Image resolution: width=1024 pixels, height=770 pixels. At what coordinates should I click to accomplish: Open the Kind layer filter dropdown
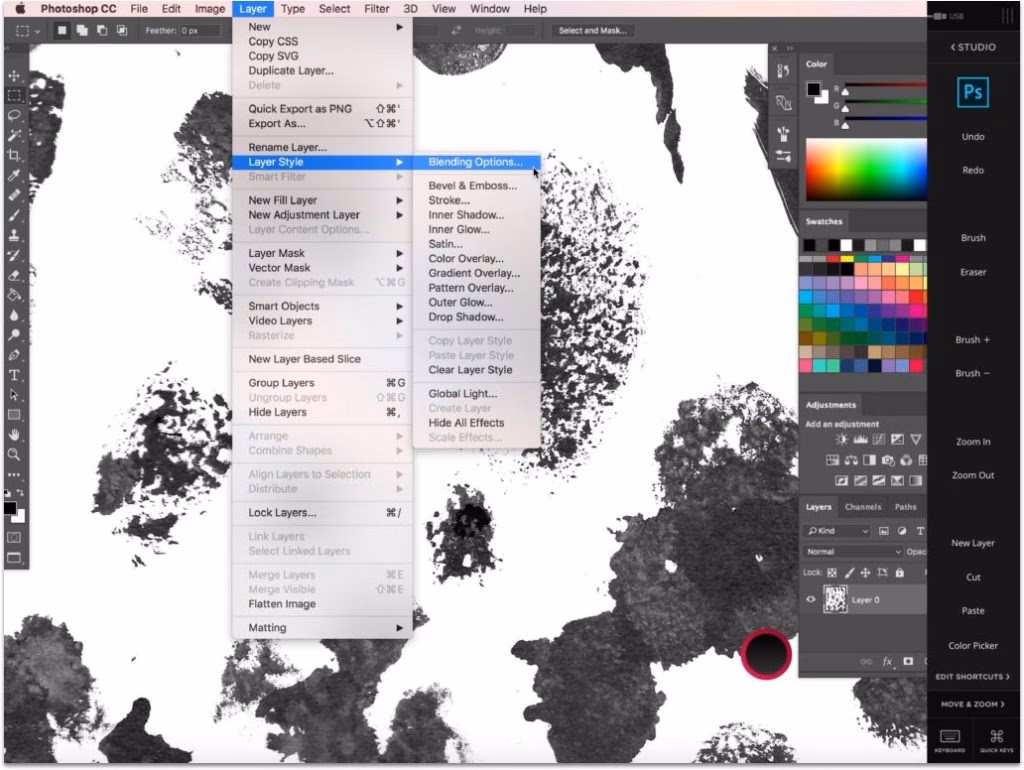(837, 531)
